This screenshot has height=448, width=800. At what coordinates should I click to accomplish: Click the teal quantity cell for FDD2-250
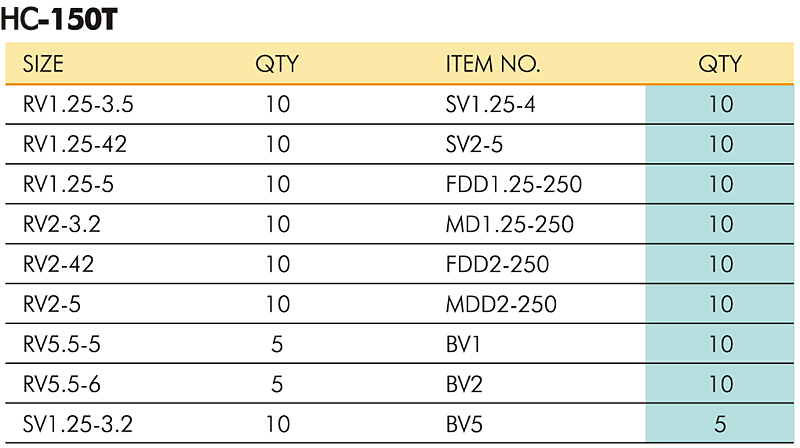tap(719, 264)
